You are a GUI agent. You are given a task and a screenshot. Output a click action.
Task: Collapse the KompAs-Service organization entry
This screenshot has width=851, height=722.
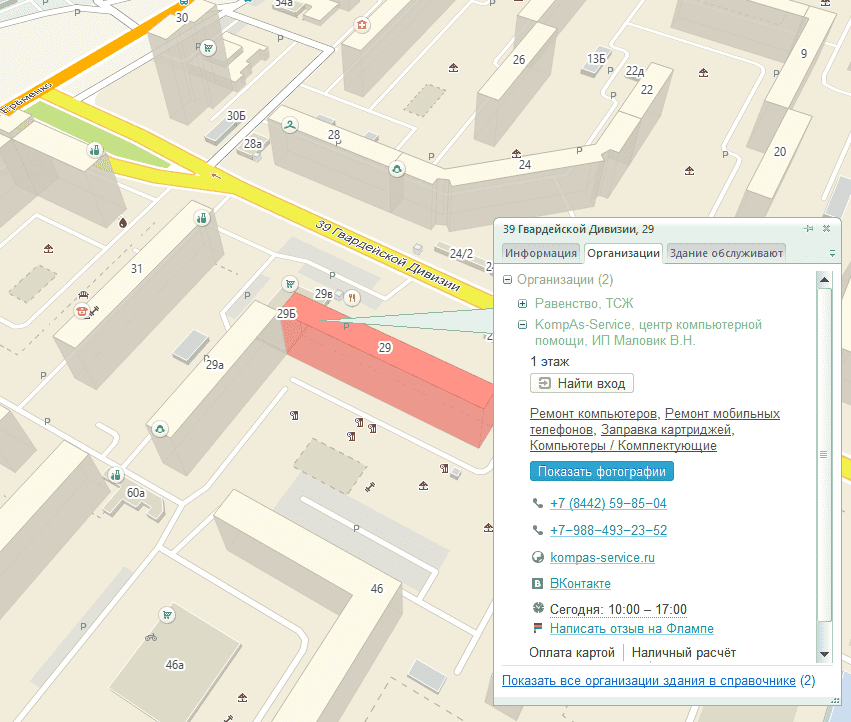click(x=523, y=325)
